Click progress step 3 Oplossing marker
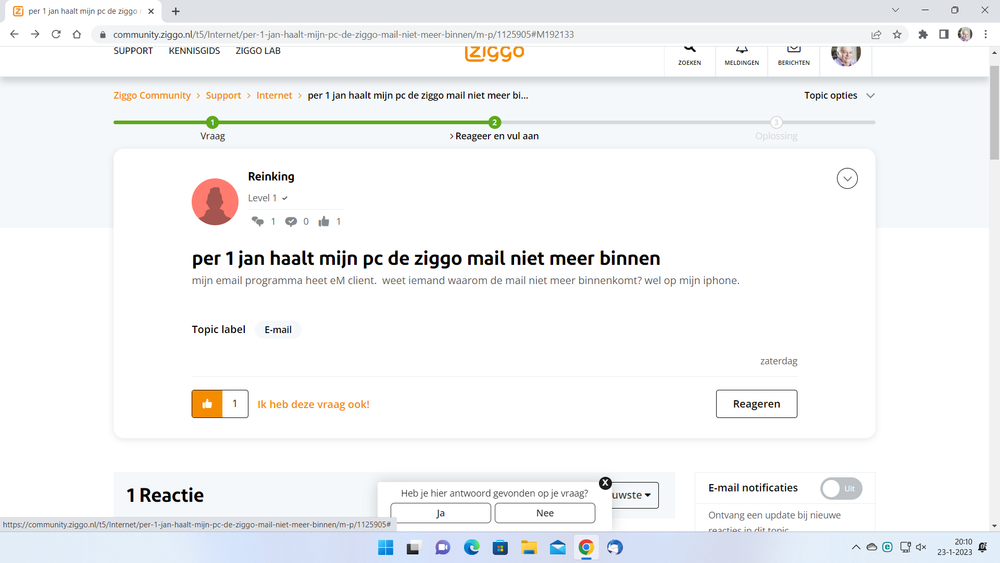The width and height of the screenshot is (1000, 563). click(x=776, y=122)
